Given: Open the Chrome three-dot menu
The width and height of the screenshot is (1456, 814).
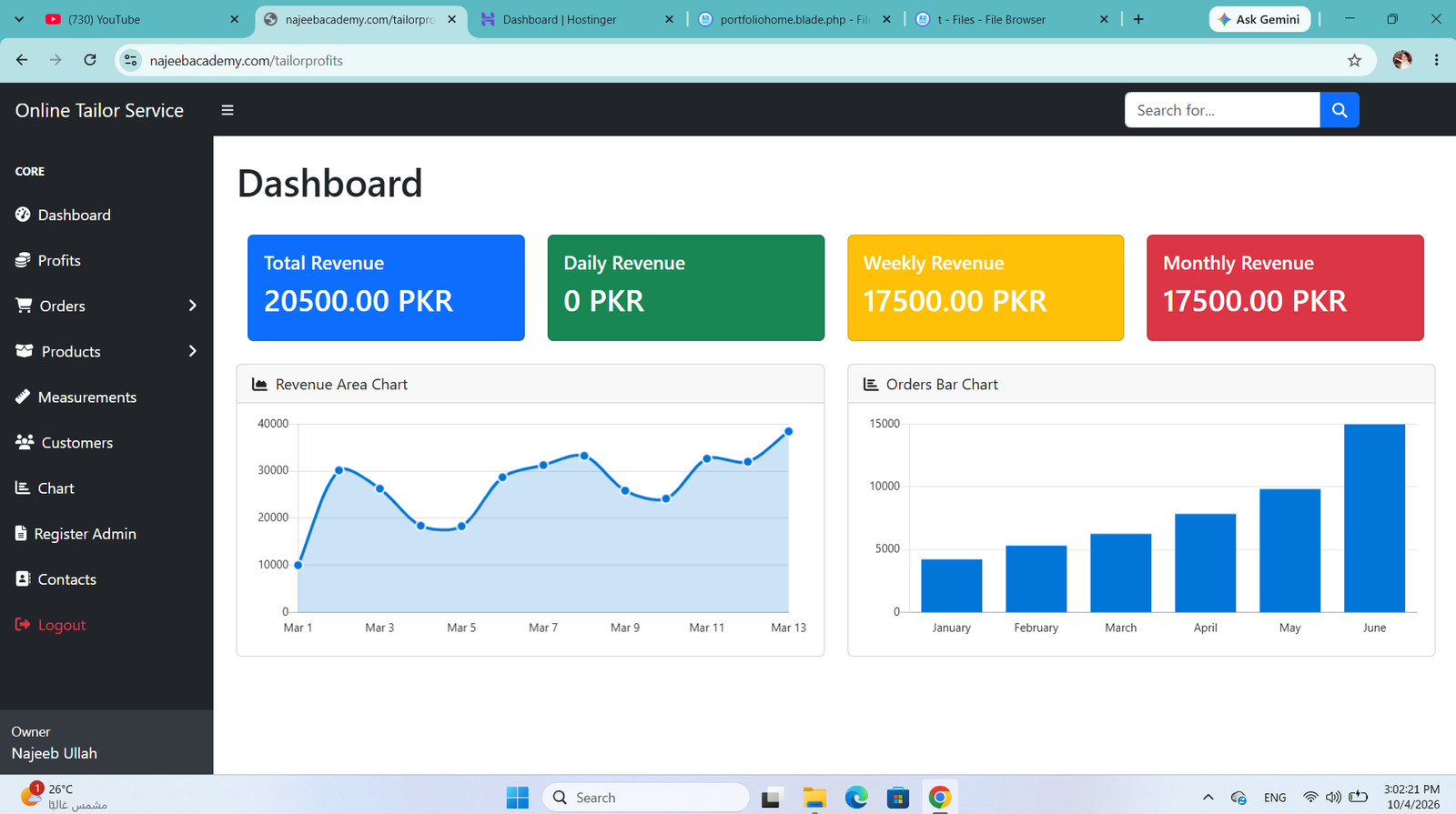Looking at the screenshot, I should tap(1436, 60).
